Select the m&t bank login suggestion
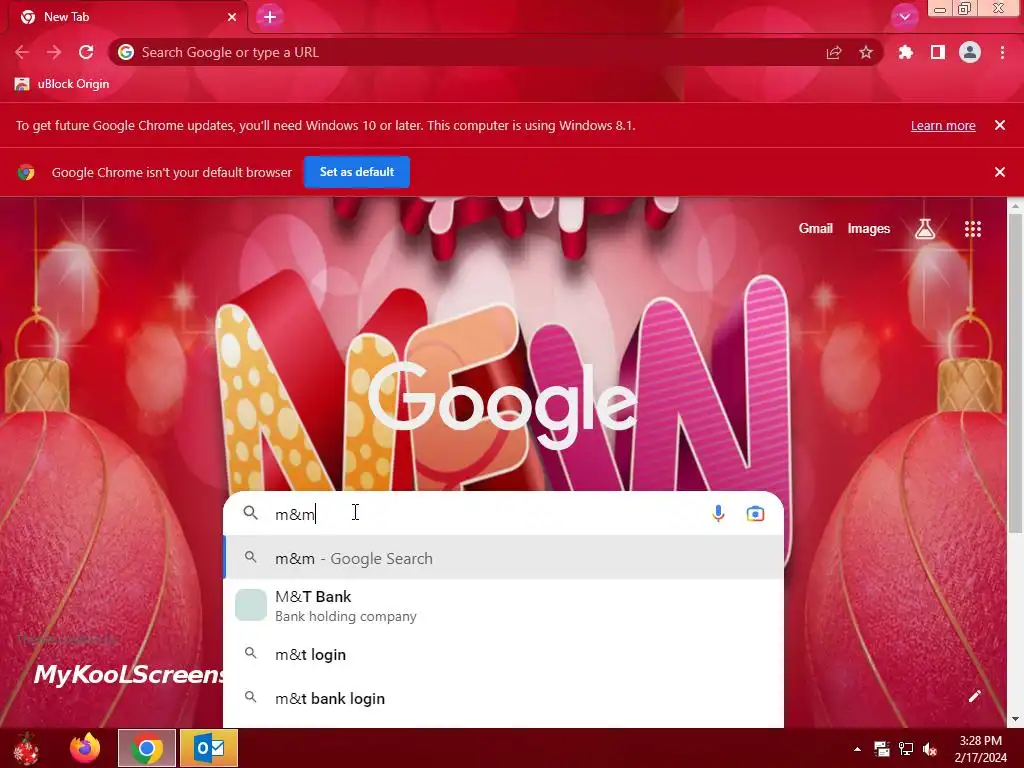The image size is (1024, 768). pyautogui.click(x=504, y=698)
